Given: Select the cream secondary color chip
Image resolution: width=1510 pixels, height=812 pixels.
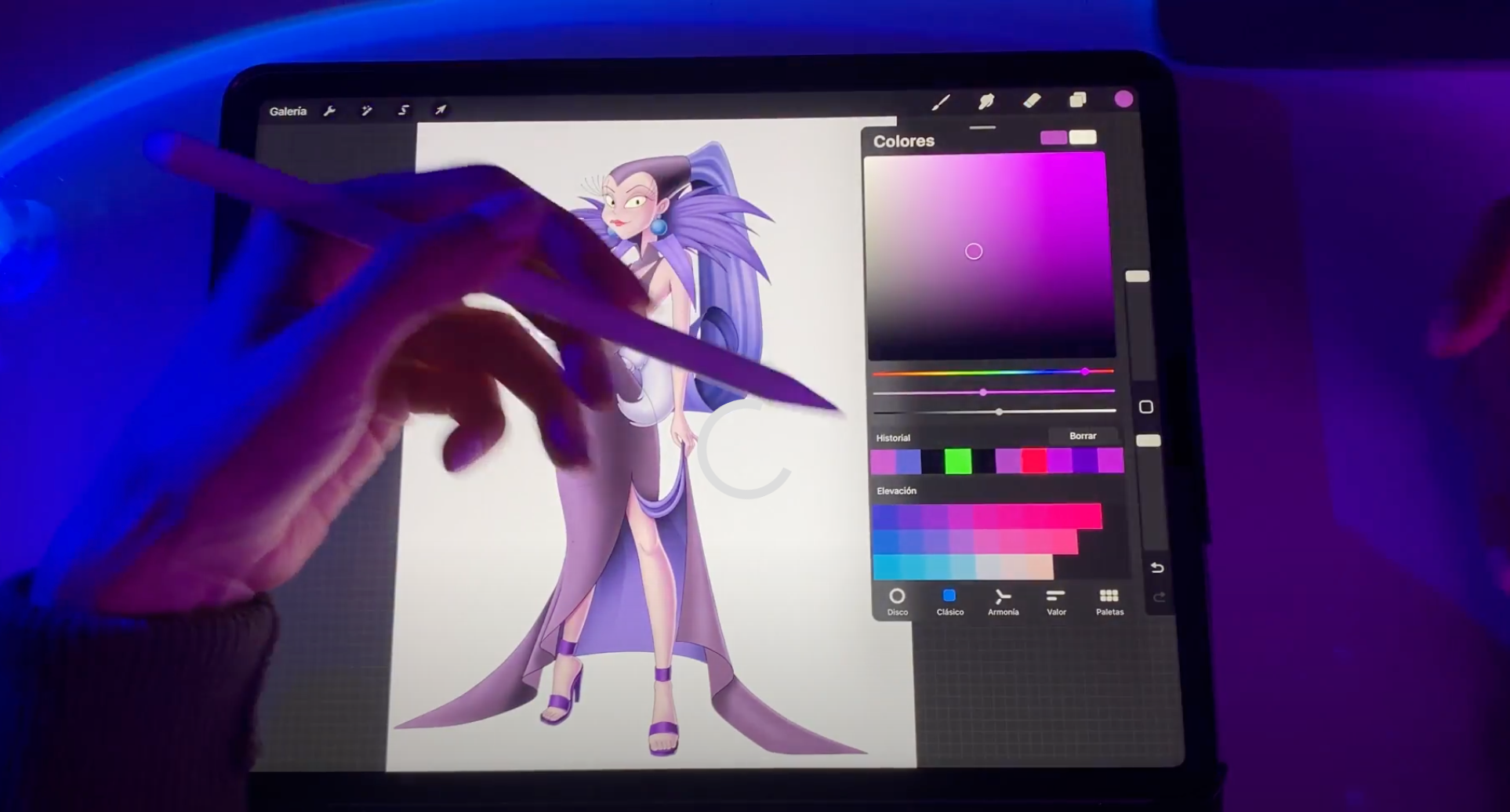Looking at the screenshot, I should [x=1083, y=138].
